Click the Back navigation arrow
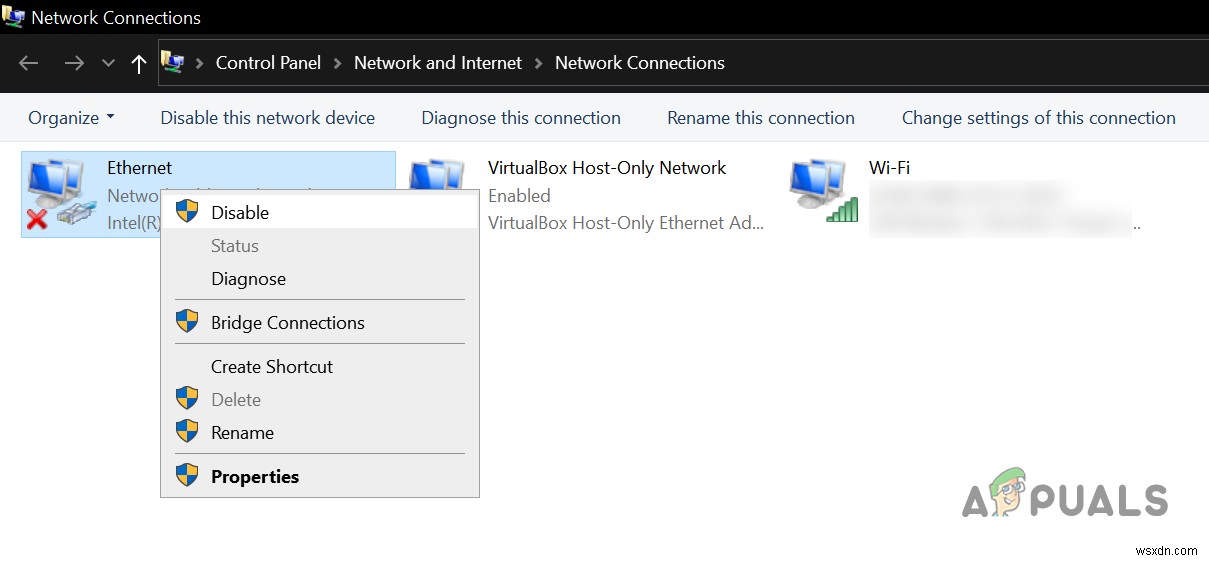Viewport: 1209px width, 561px height. pos(28,63)
